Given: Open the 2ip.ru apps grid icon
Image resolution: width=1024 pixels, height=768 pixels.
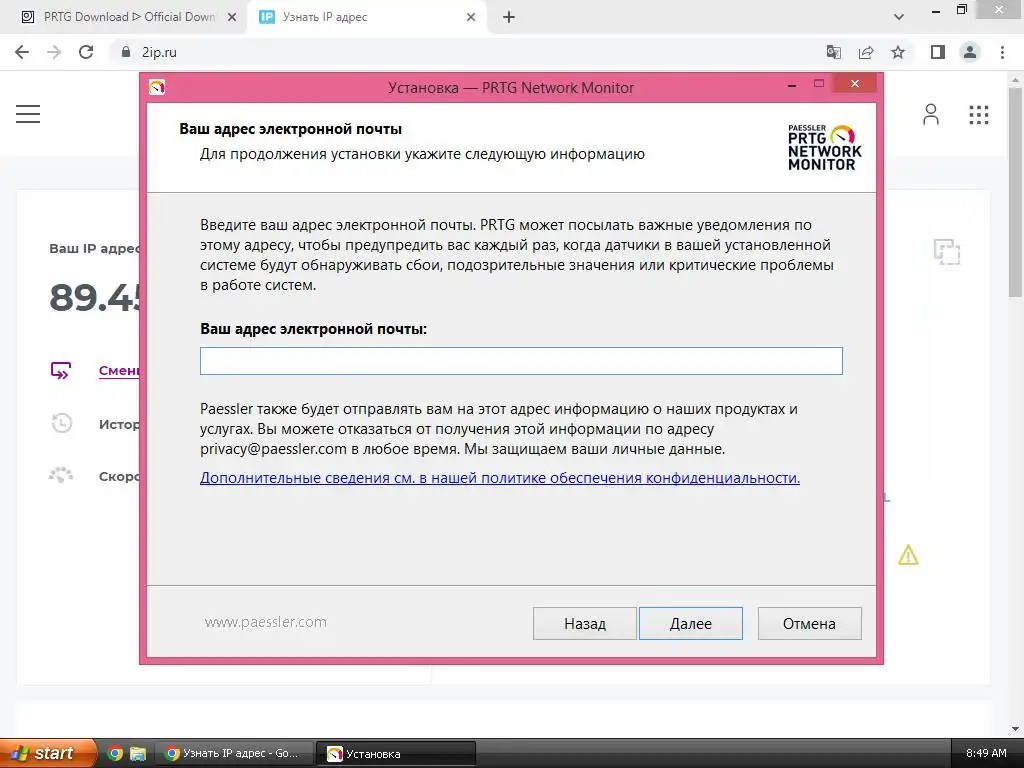Looking at the screenshot, I should point(978,115).
